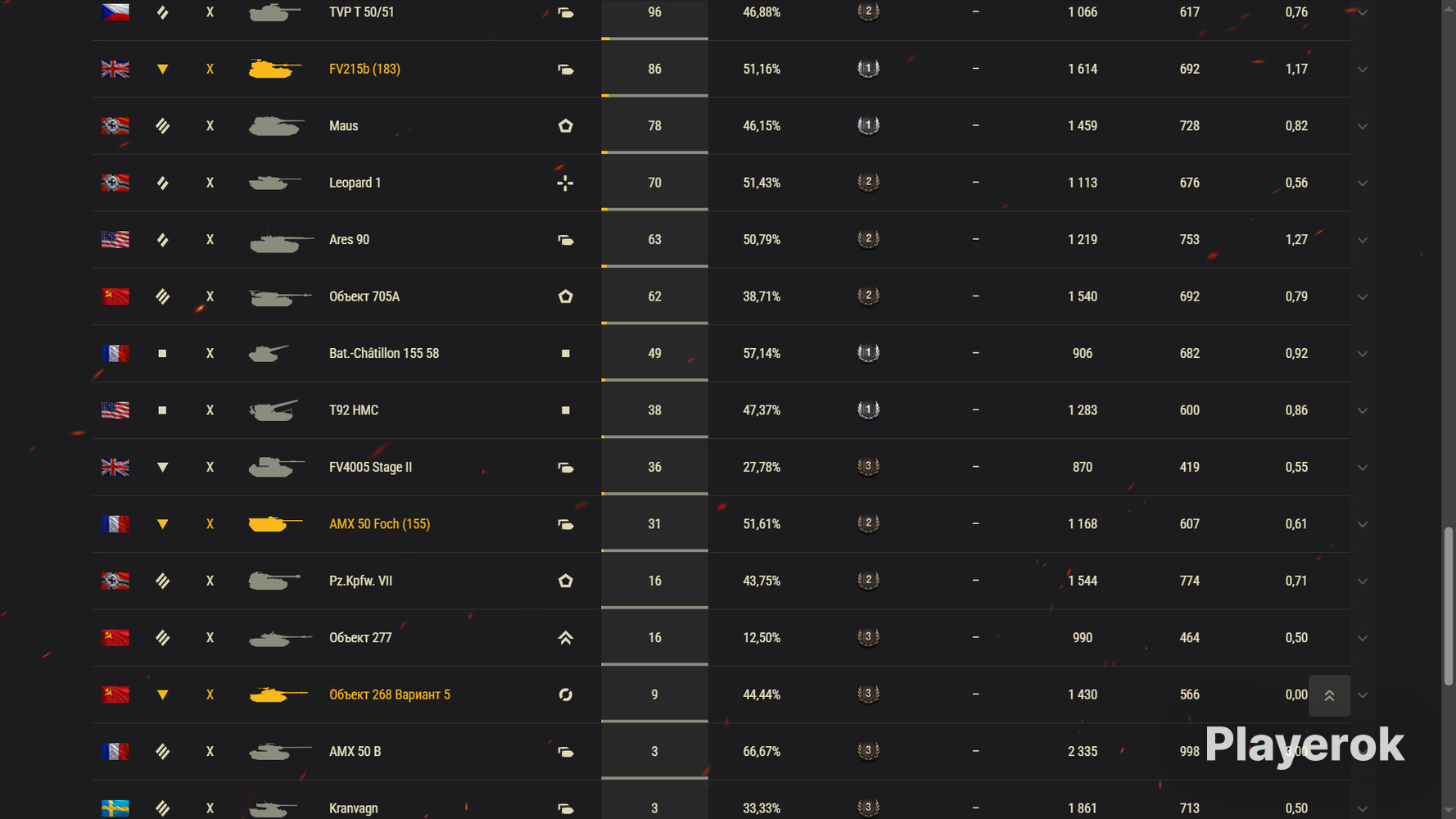Click the AMX 50 Foch (155) tank destroyer class icon
The height and width of the screenshot is (819, 1456).
pos(162,524)
